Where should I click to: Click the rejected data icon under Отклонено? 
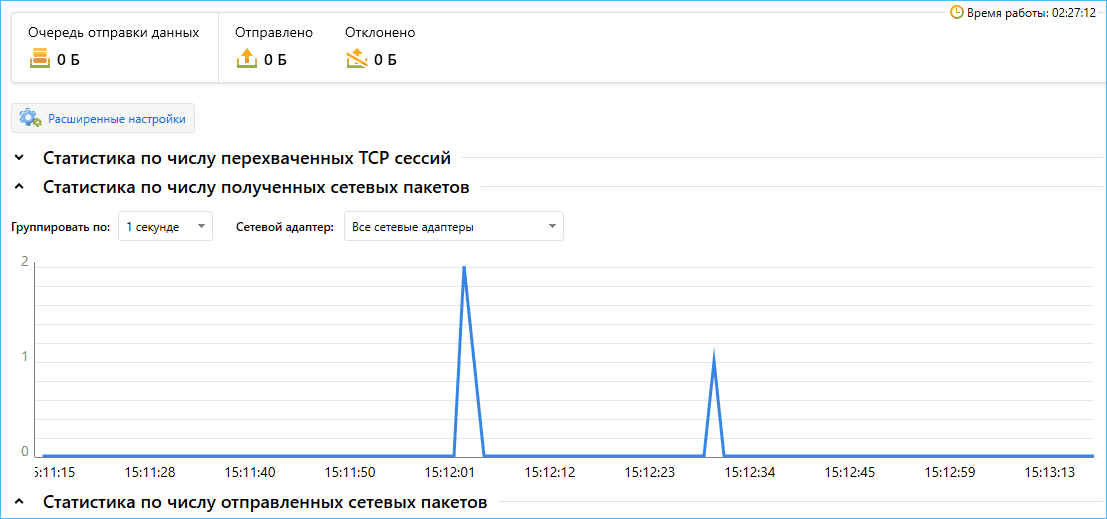pos(357,59)
